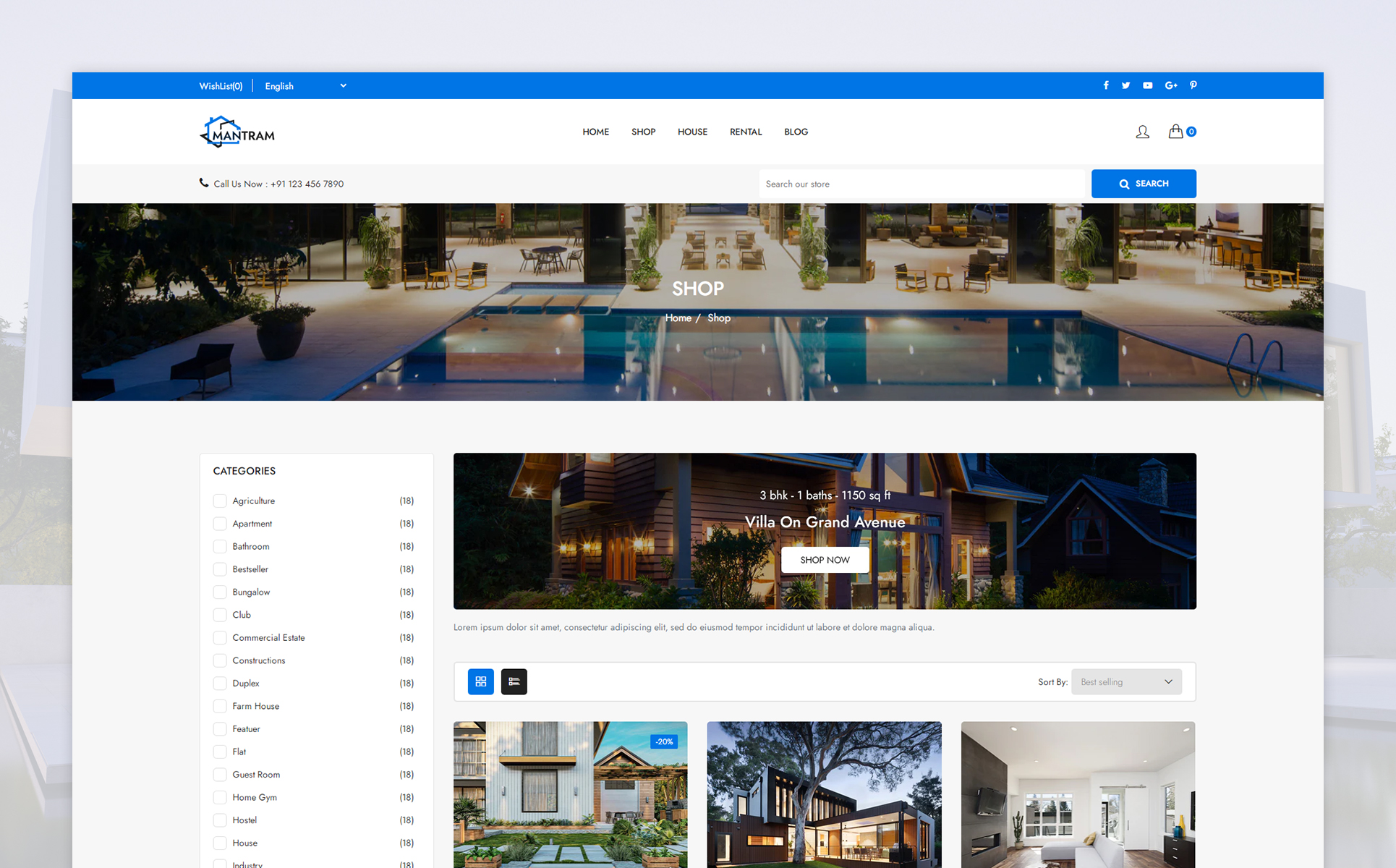This screenshot has height=868, width=1396.
Task: Open the SHOP menu item
Action: pyautogui.click(x=643, y=132)
